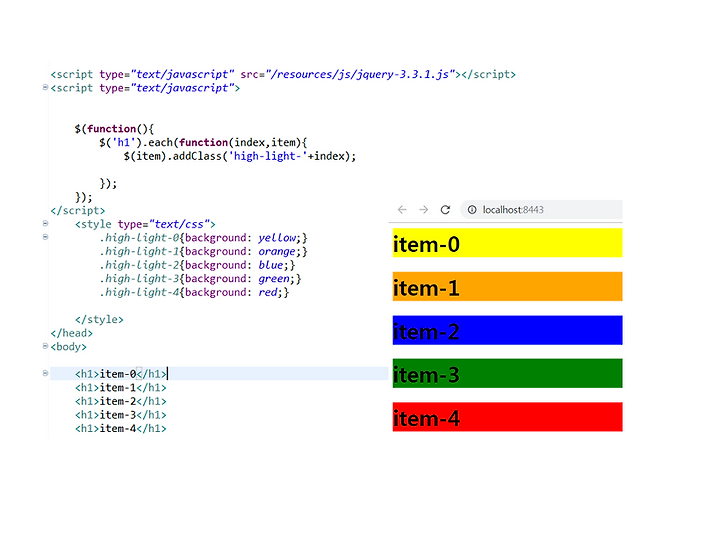Click the <h1>item-4</h1> code line
Screen dimensions: 720x540
pos(121,429)
